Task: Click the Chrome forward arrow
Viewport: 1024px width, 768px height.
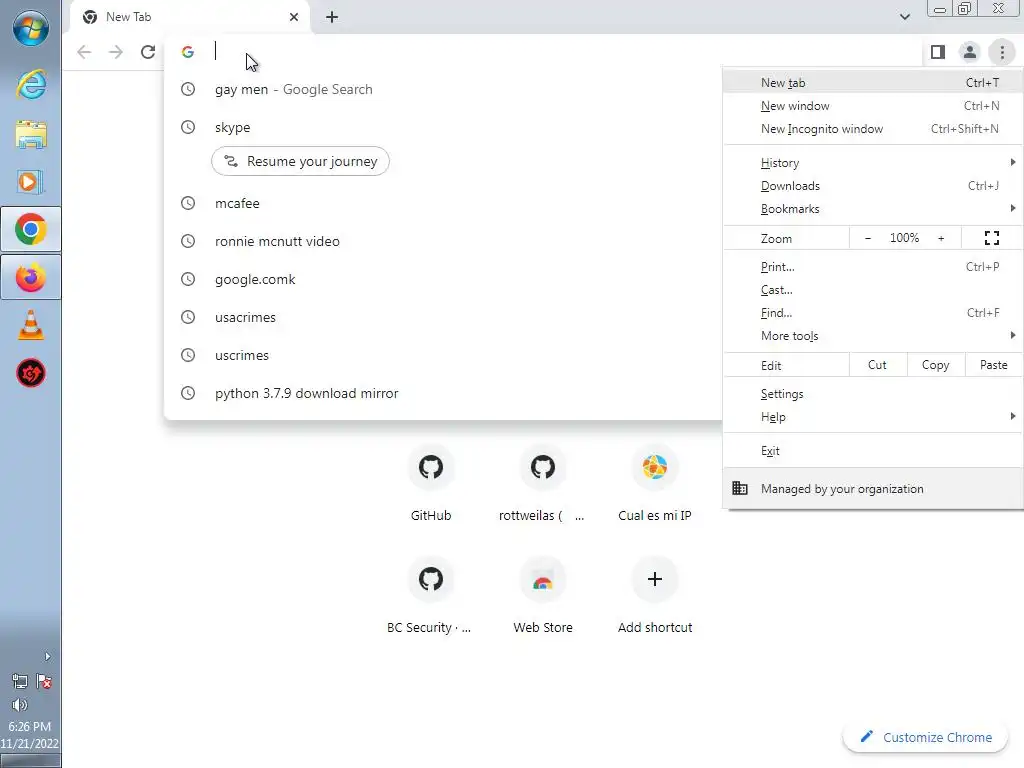Action: coord(116,52)
